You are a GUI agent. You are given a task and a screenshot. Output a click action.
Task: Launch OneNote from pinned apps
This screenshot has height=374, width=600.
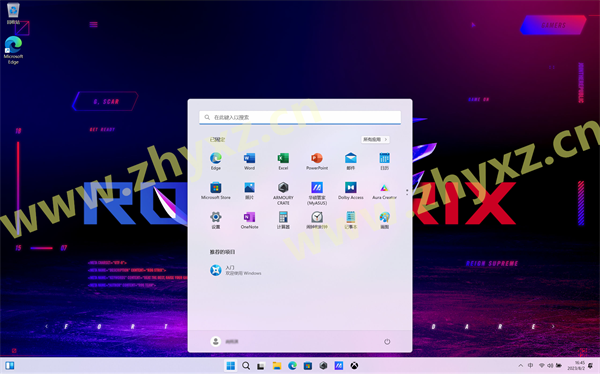[249, 220]
